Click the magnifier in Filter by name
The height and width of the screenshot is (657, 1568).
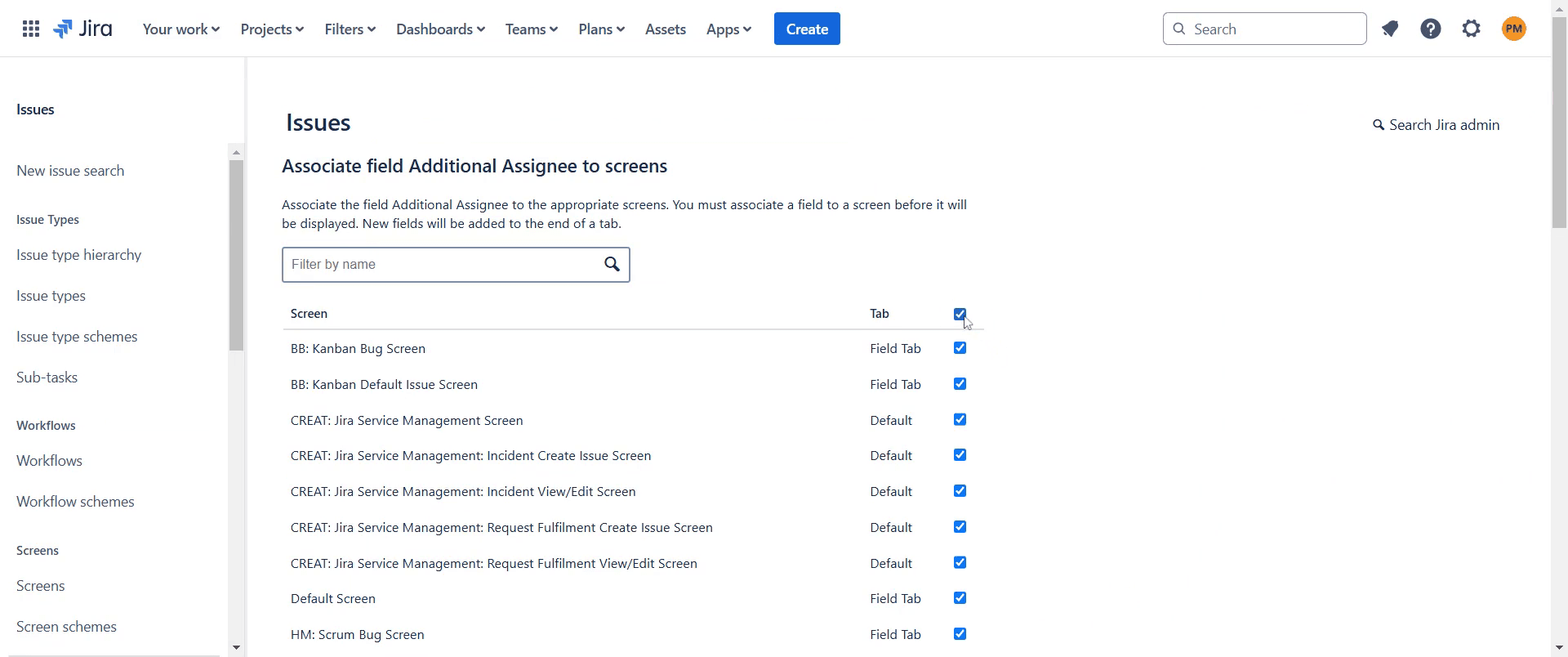(x=612, y=264)
